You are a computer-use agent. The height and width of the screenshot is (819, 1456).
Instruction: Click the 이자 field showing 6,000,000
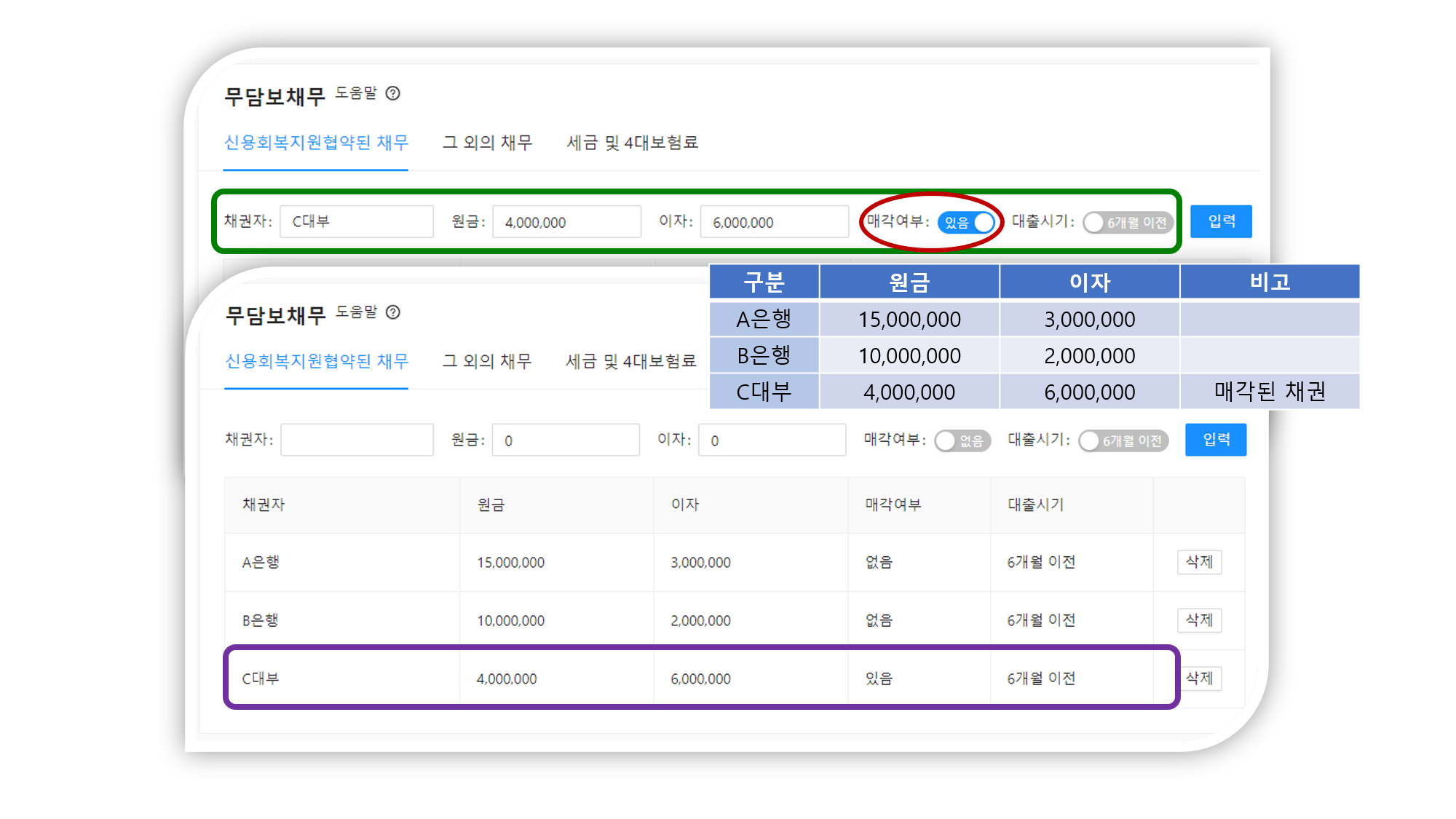(774, 221)
